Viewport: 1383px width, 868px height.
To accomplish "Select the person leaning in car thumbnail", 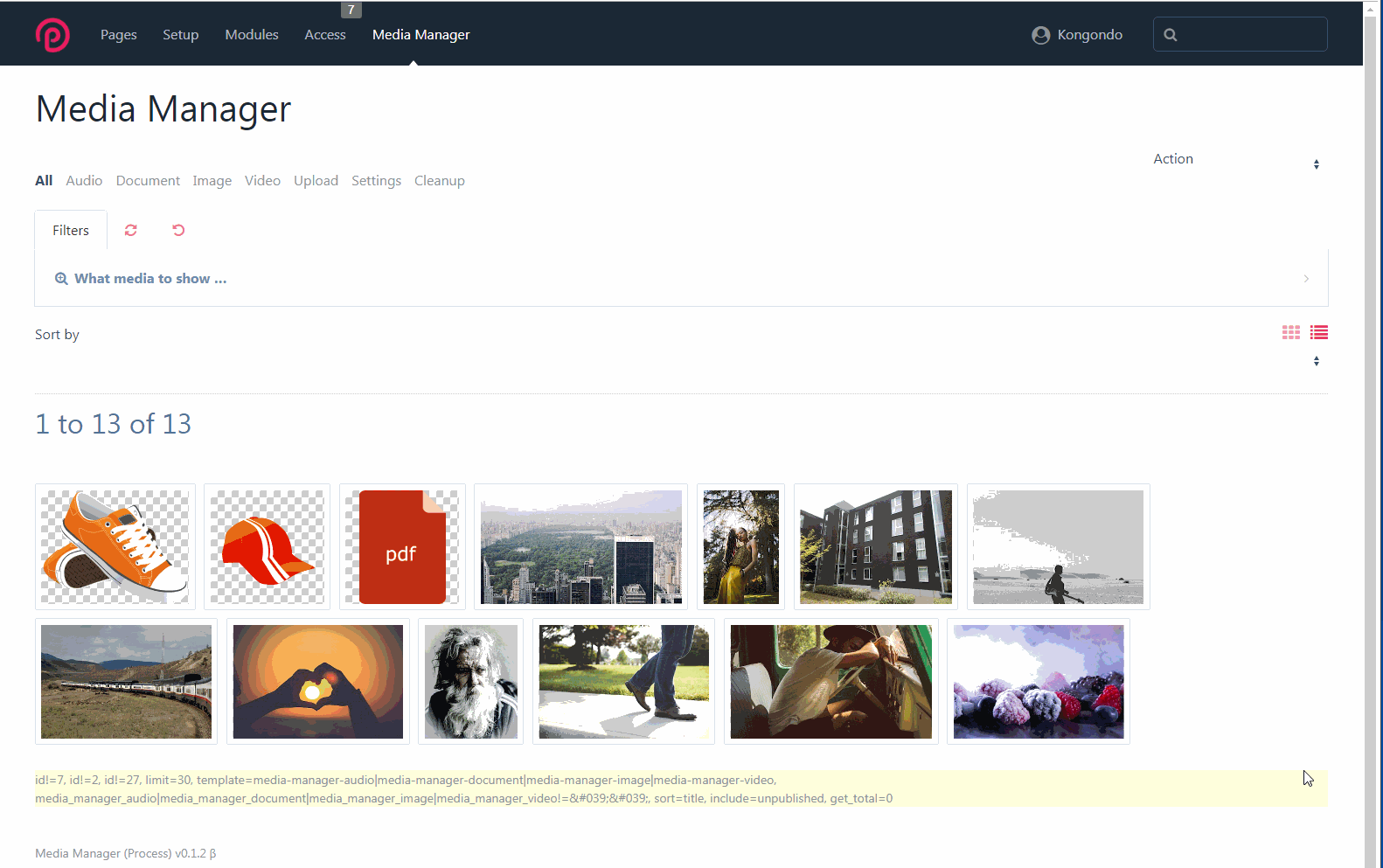I will tap(830, 682).
